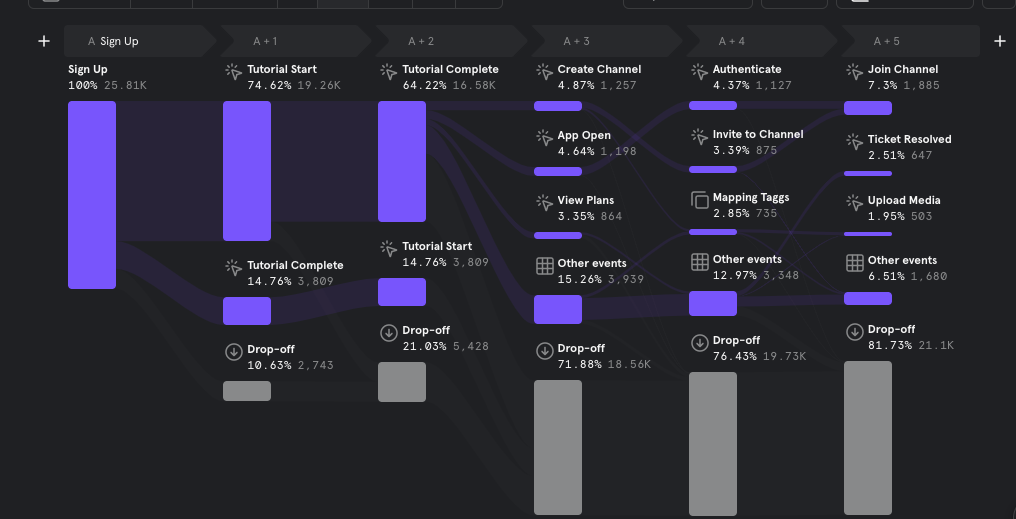Select the A Sign Up step header
This screenshot has height=519, width=1016.
tap(140, 41)
